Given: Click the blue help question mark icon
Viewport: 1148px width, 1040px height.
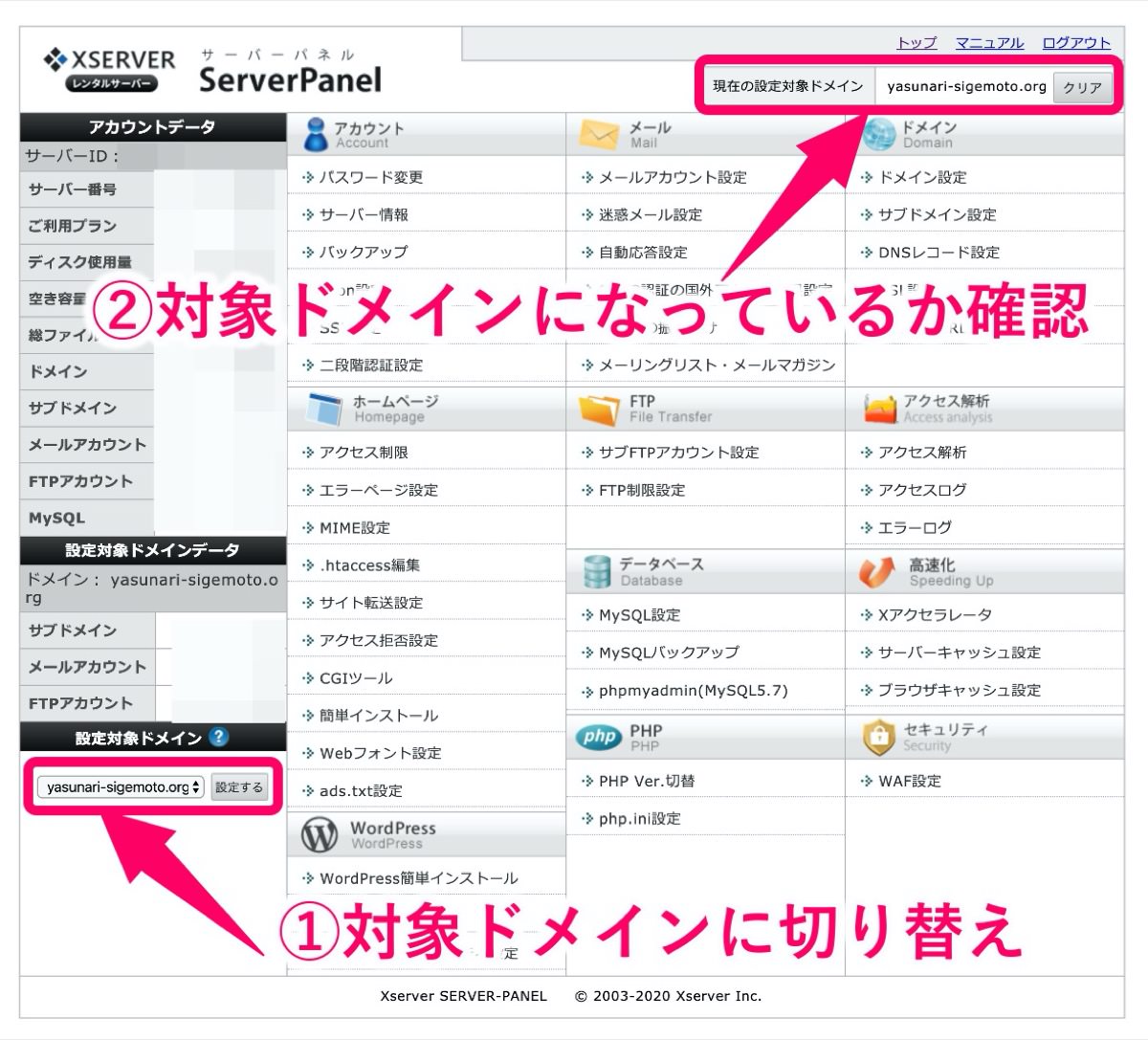Looking at the screenshot, I should [x=219, y=737].
